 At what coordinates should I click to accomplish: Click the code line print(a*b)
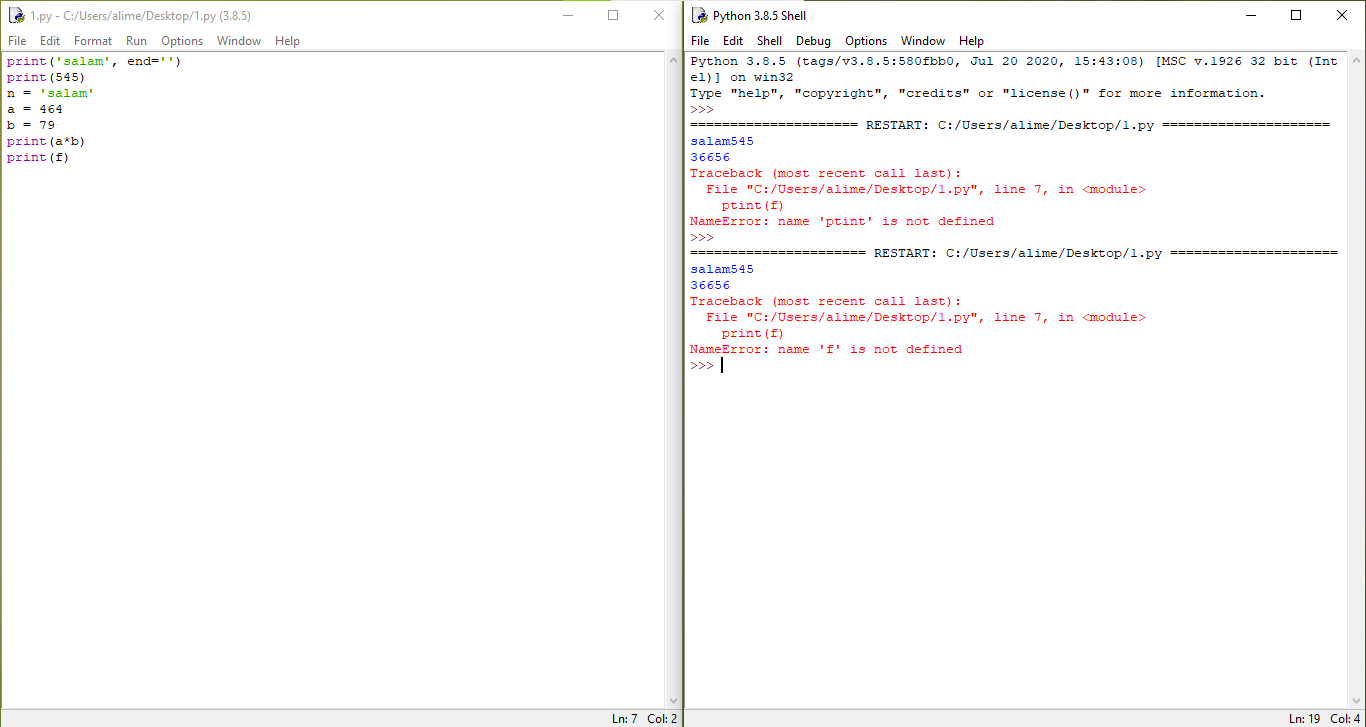pyautogui.click(x=46, y=141)
